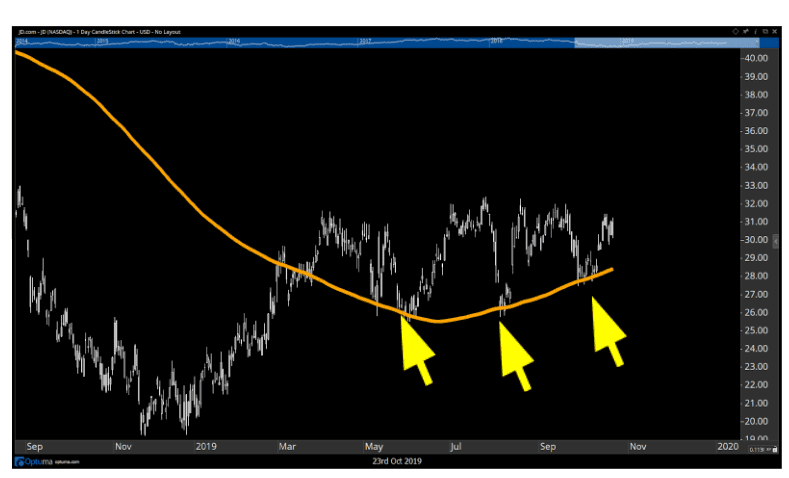Click the 25.00 price label
The width and height of the screenshot is (789, 478).
point(756,331)
